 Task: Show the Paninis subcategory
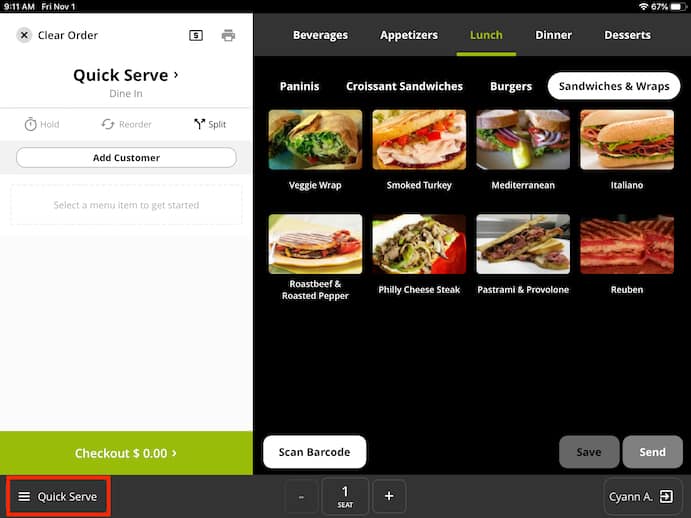tap(300, 86)
